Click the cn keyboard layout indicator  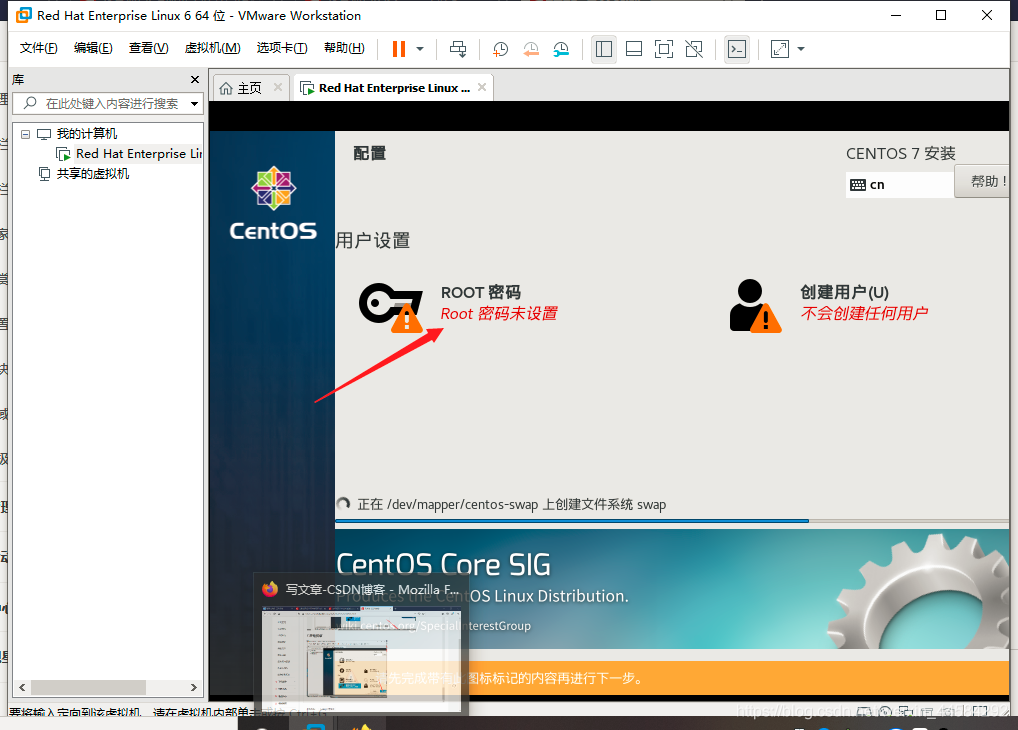899,184
